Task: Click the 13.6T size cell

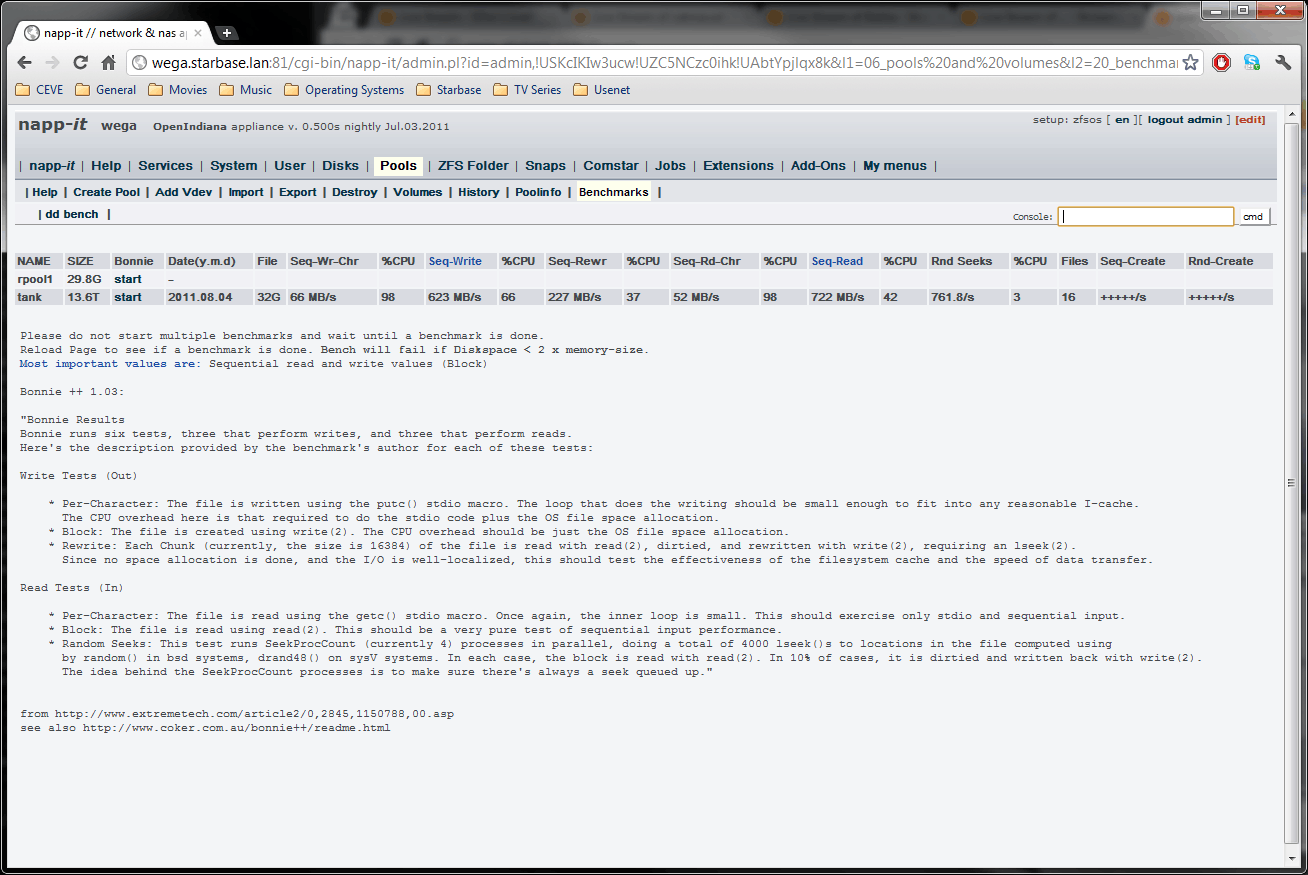Action: 83,297
